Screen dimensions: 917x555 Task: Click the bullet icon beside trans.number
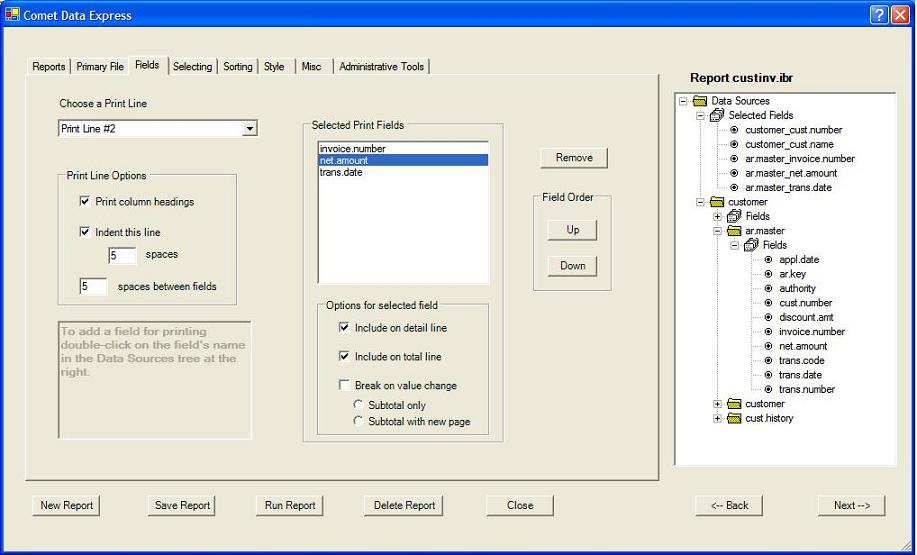pyautogui.click(x=768, y=389)
